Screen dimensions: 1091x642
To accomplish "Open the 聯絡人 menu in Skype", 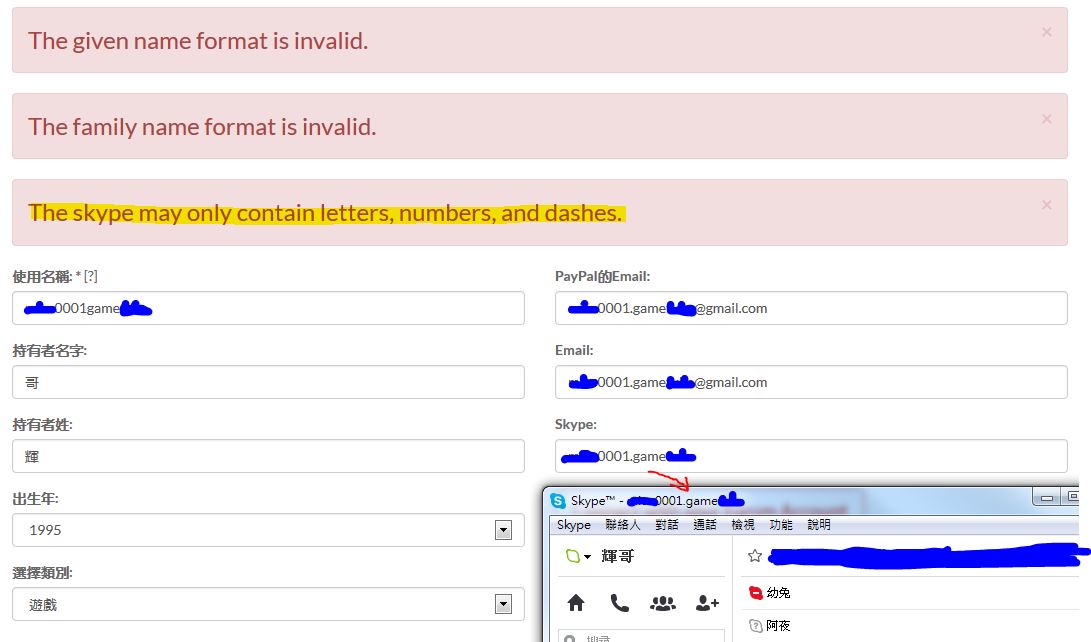I will pyautogui.click(x=622, y=525).
